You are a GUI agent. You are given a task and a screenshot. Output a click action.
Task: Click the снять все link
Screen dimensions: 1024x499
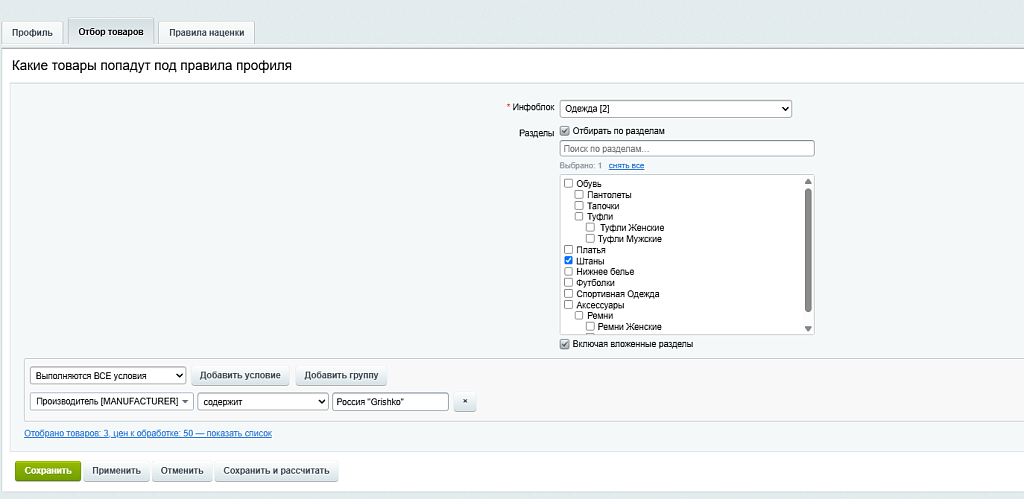point(626,166)
